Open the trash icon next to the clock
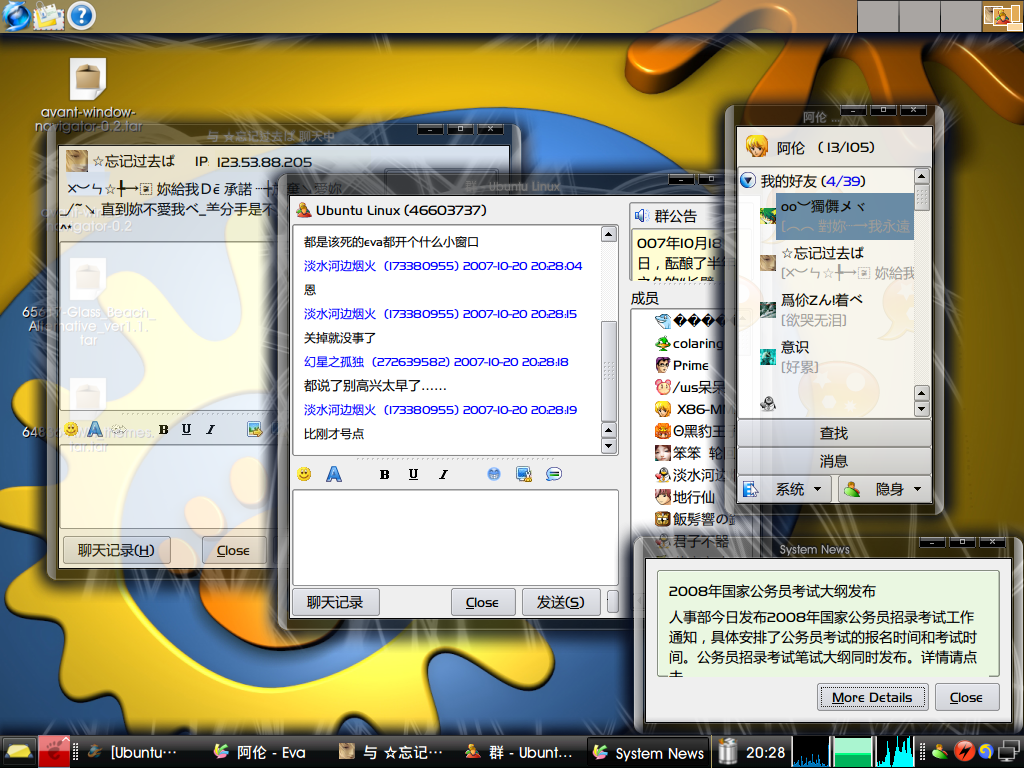Image resolution: width=1024 pixels, height=768 pixels. [727, 752]
